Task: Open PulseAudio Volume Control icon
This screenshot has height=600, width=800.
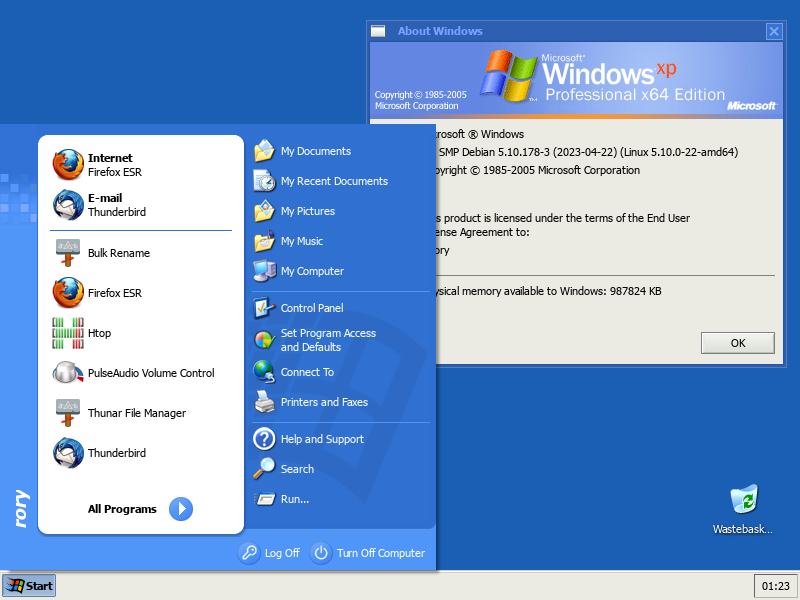Action: (68, 372)
